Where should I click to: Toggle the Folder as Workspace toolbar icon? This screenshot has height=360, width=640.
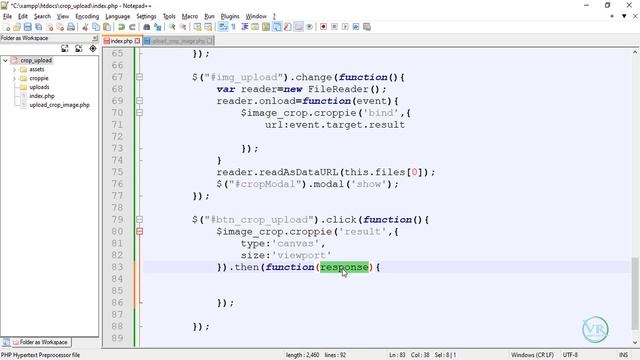point(299,27)
